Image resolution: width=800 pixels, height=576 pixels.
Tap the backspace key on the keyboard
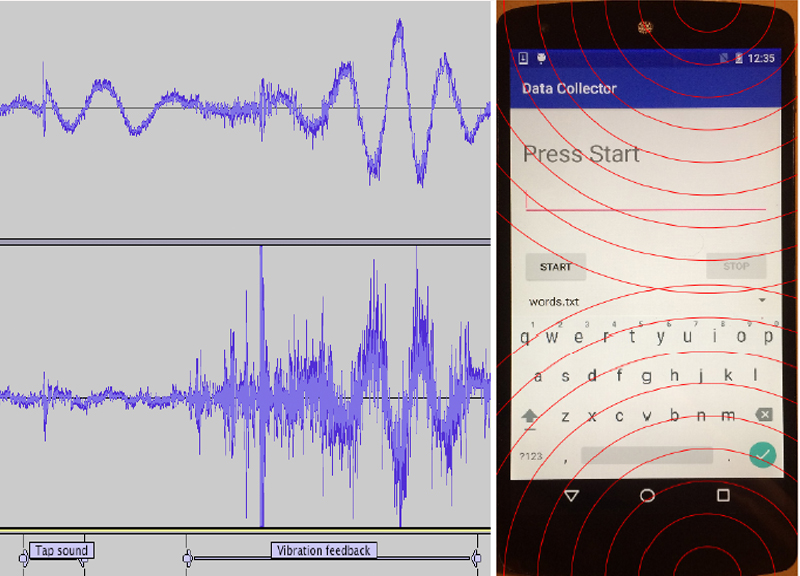[763, 415]
